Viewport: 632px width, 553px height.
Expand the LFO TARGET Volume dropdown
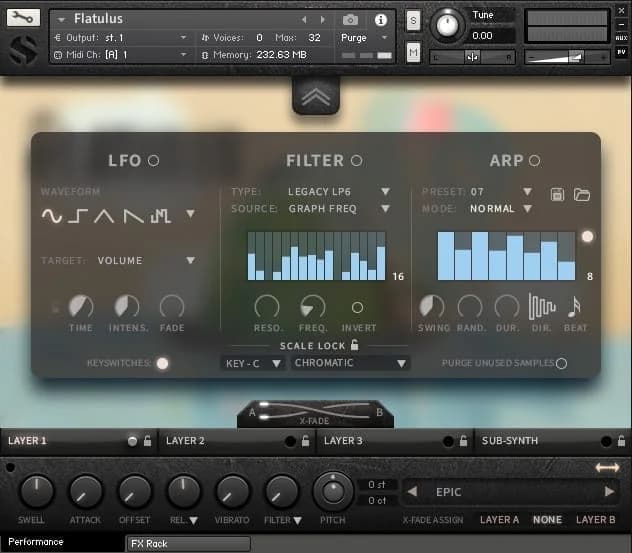tap(146, 261)
